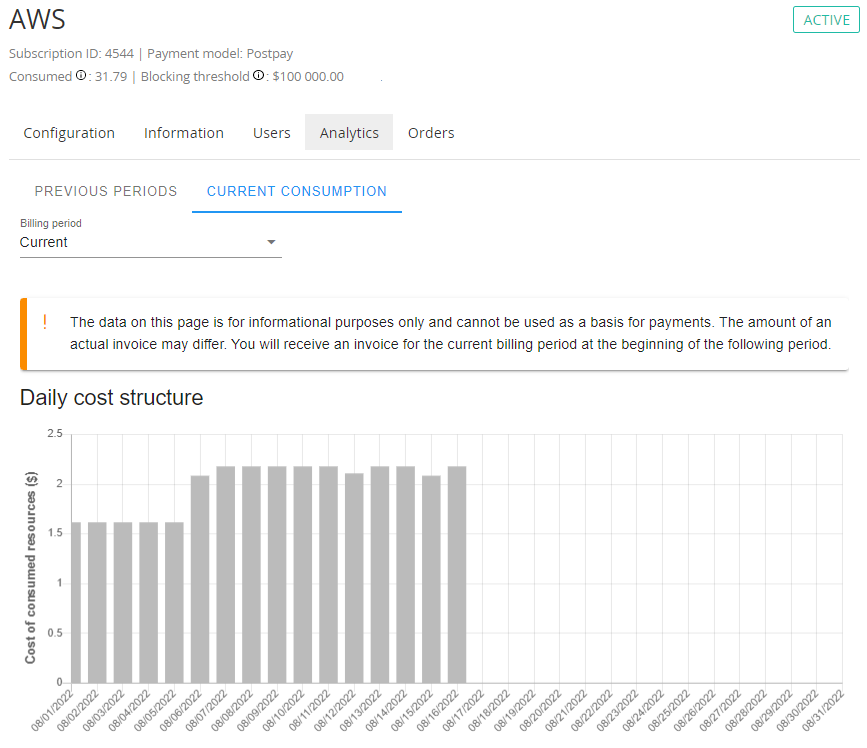Click info icon next to Blocking threshold

[x=258, y=76]
